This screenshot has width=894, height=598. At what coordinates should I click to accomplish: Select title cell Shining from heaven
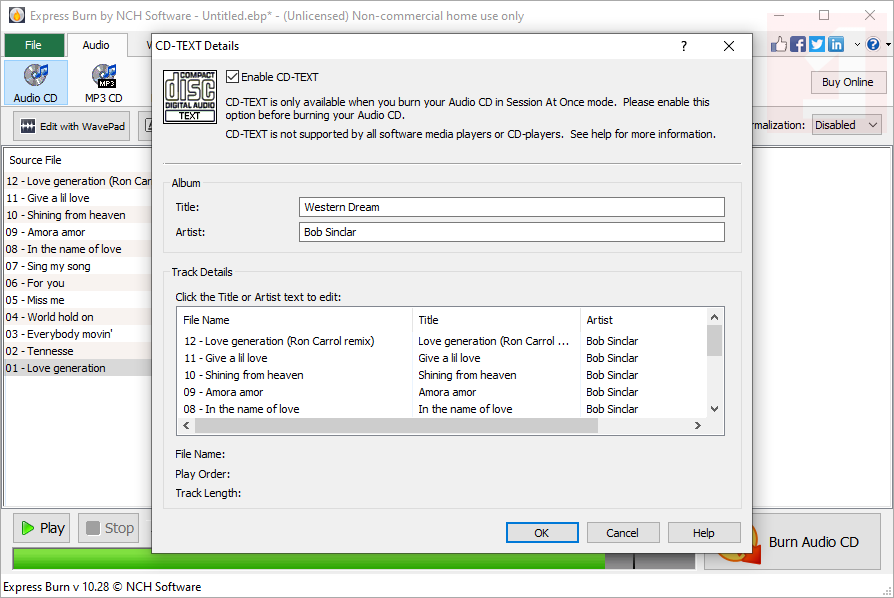point(468,375)
